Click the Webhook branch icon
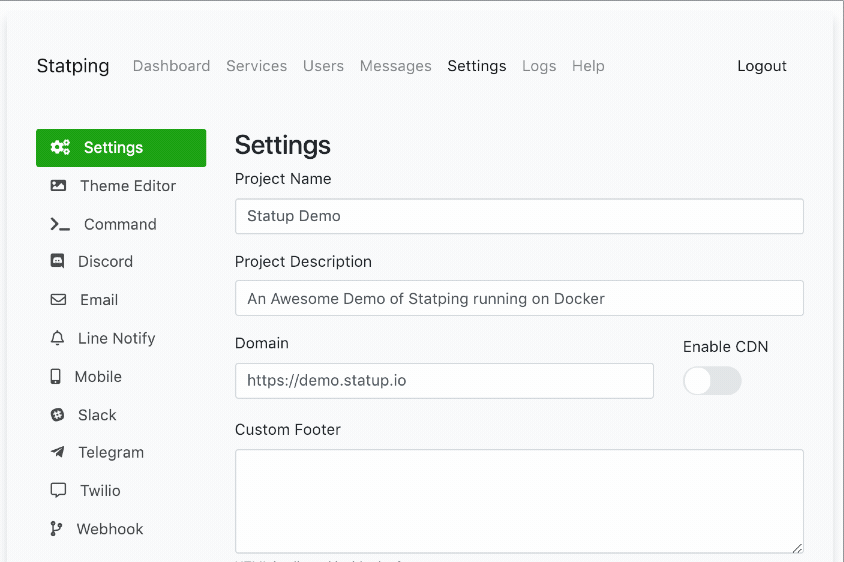Image resolution: width=844 pixels, height=562 pixels. point(57,529)
